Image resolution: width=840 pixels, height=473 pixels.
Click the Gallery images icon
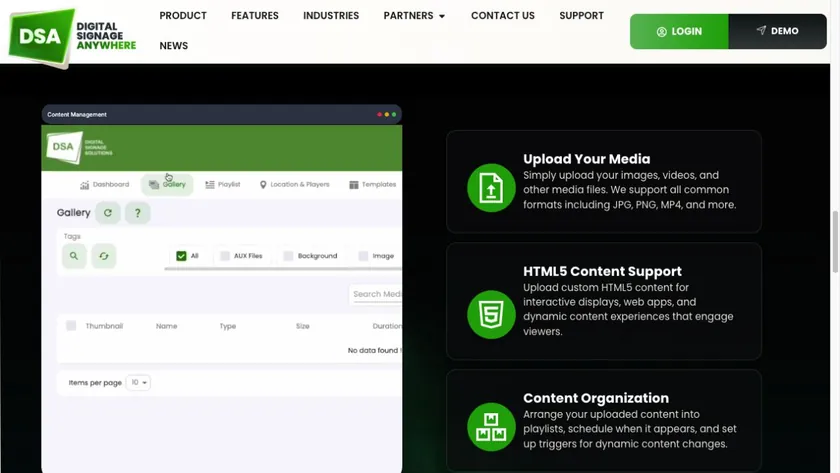pyautogui.click(x=154, y=185)
